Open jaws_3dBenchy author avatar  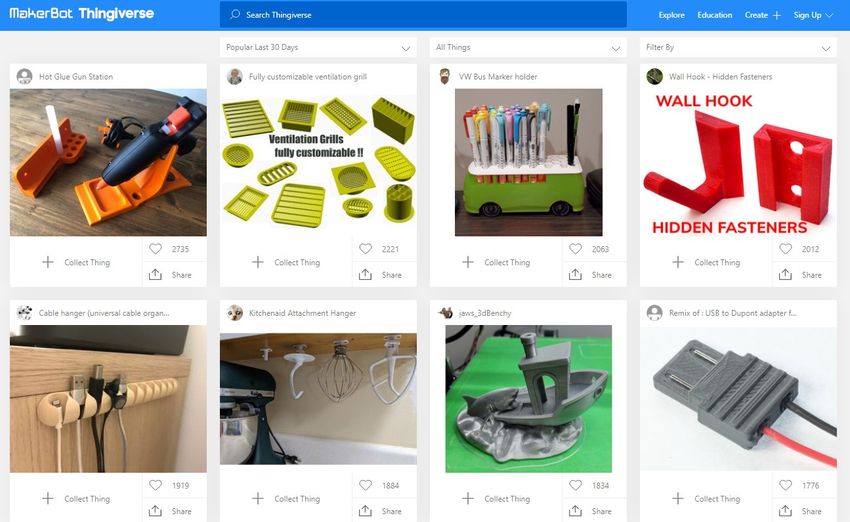click(x=445, y=313)
